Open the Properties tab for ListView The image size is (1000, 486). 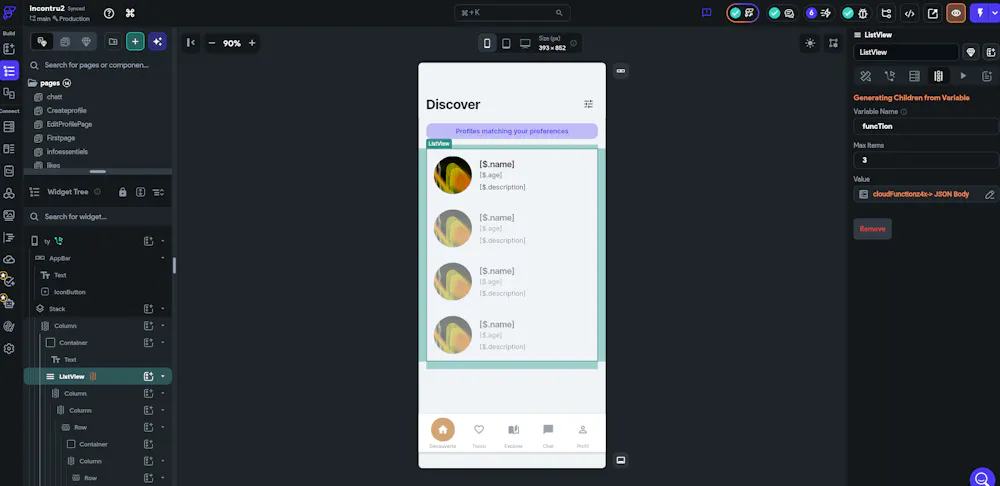click(865, 76)
